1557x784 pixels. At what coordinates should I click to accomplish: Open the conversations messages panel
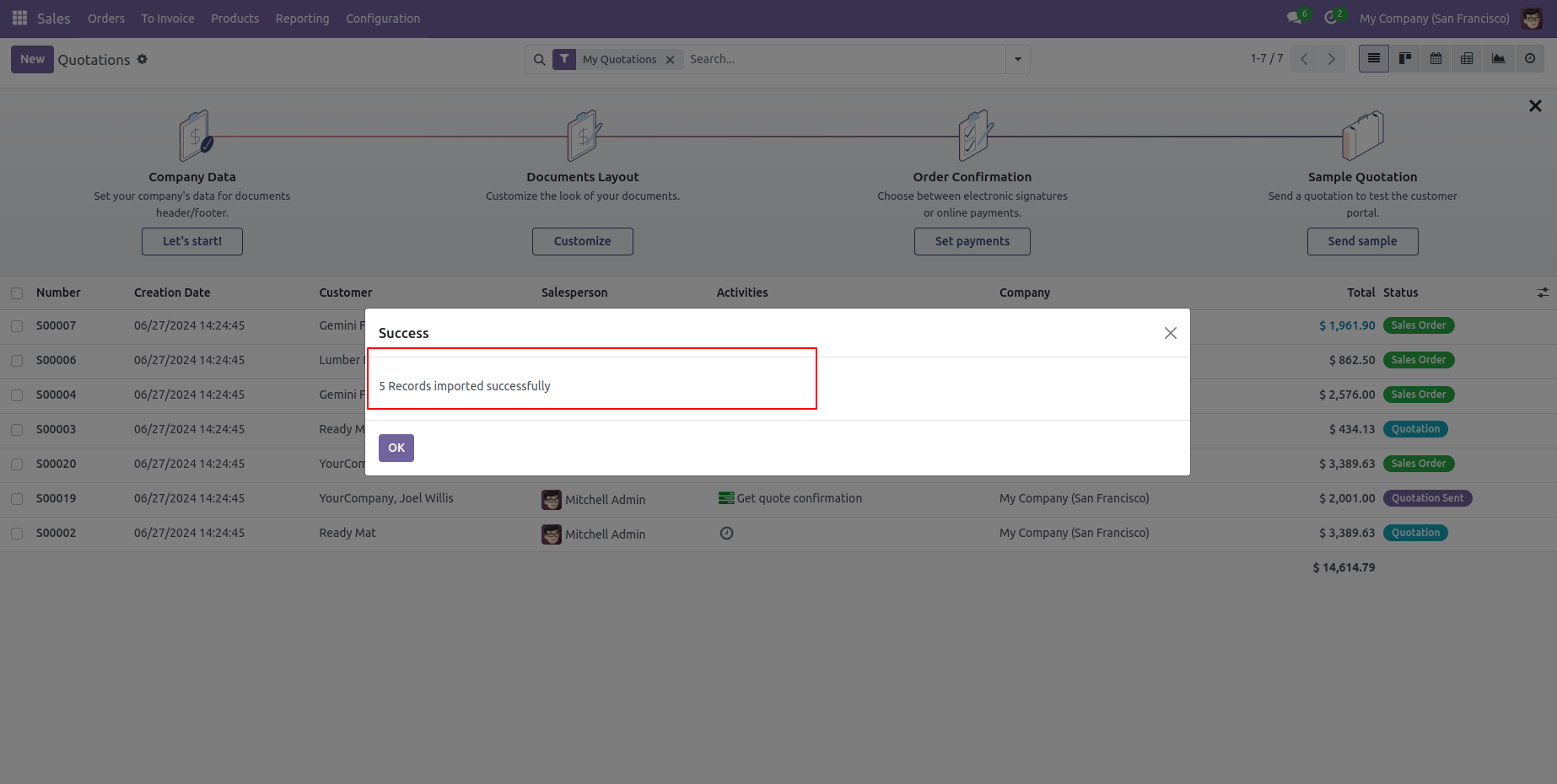pos(1294,17)
